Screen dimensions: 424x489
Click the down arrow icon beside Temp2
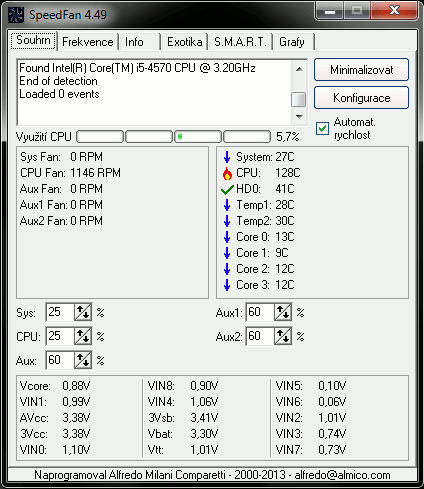pos(227,221)
